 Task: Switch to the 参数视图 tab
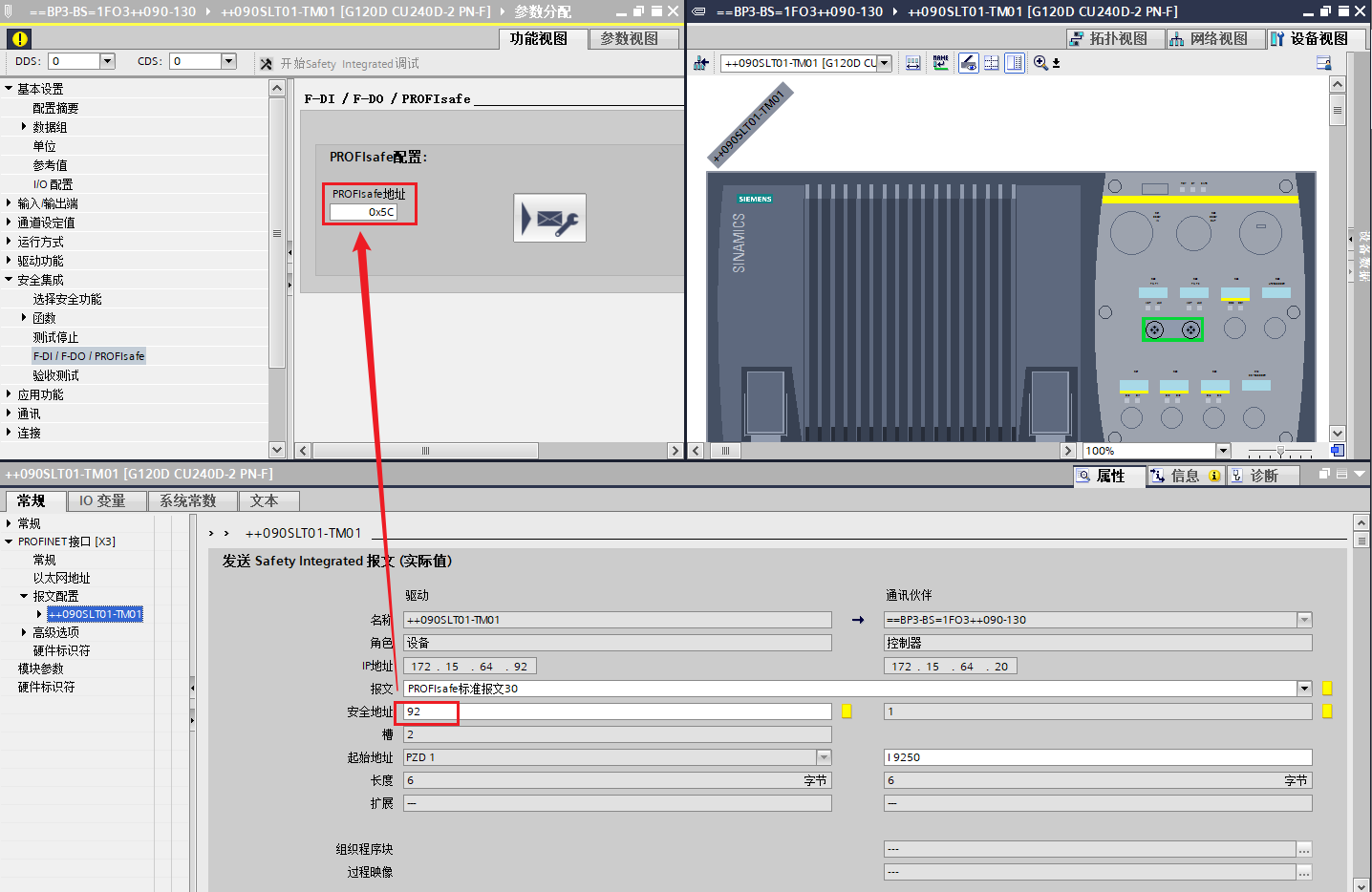pyautogui.click(x=629, y=39)
